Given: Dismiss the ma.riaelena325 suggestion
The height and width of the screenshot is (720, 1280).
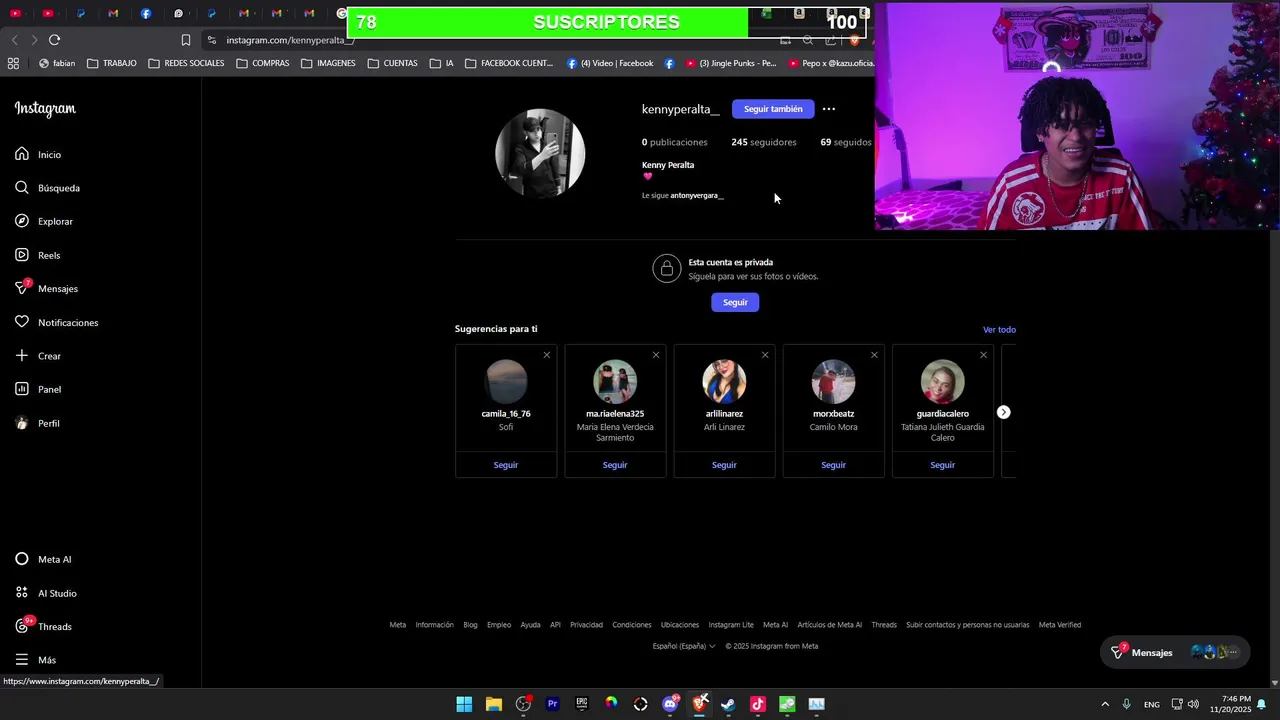Looking at the screenshot, I should [656, 355].
